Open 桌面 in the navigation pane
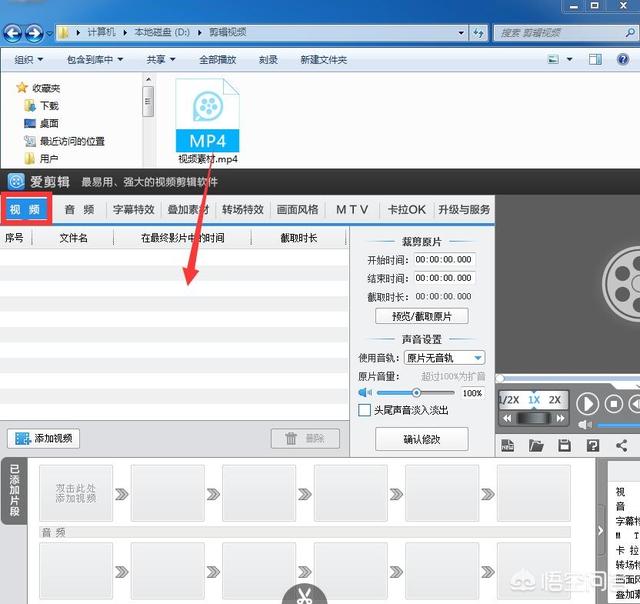The image size is (640, 604). pos(41,123)
